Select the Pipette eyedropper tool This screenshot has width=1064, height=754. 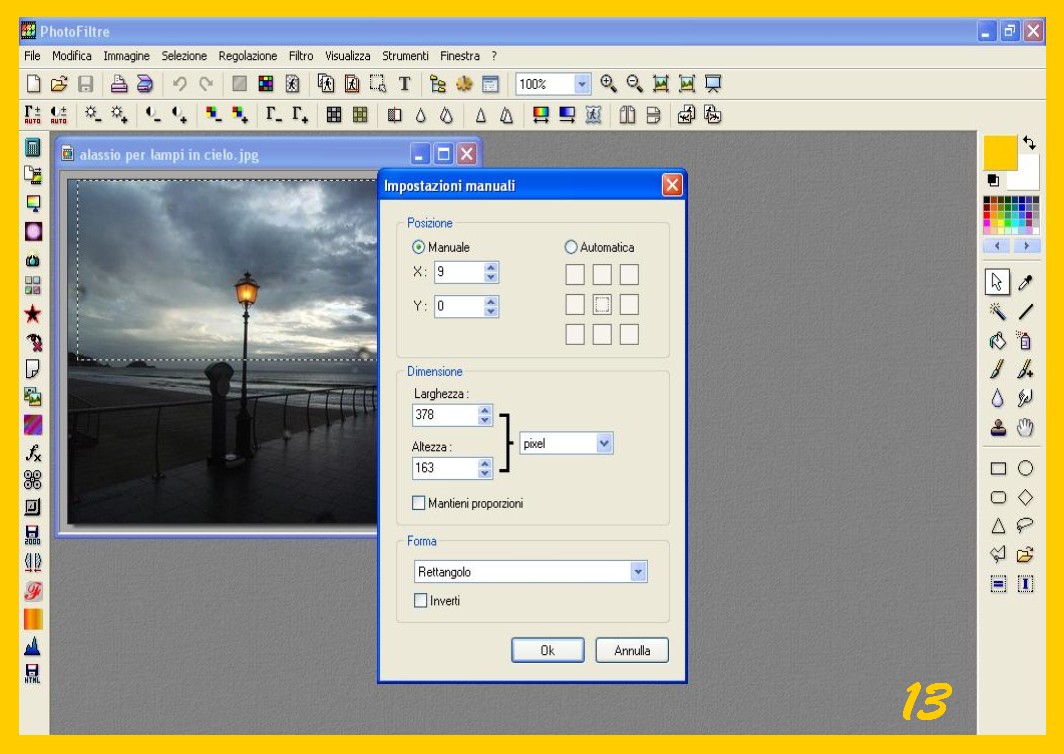[x=1025, y=284]
